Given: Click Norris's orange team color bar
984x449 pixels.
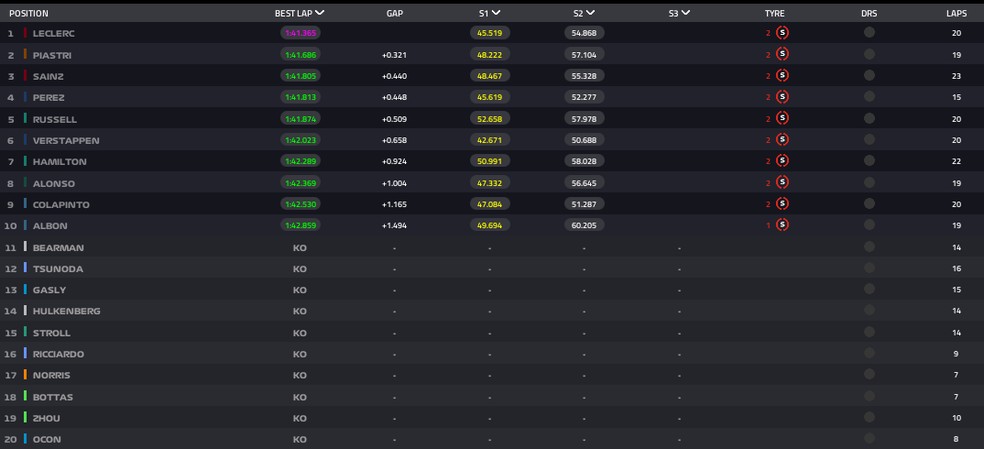Looking at the screenshot, I should [x=25, y=376].
